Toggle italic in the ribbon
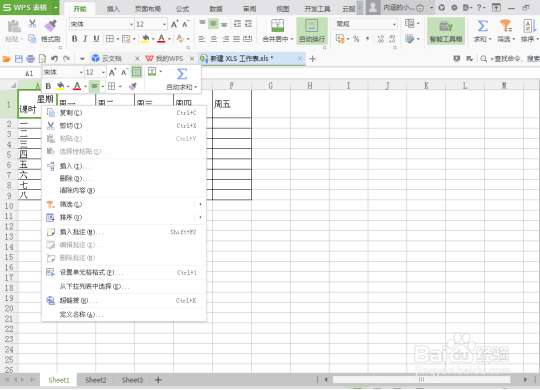 (x=85, y=39)
